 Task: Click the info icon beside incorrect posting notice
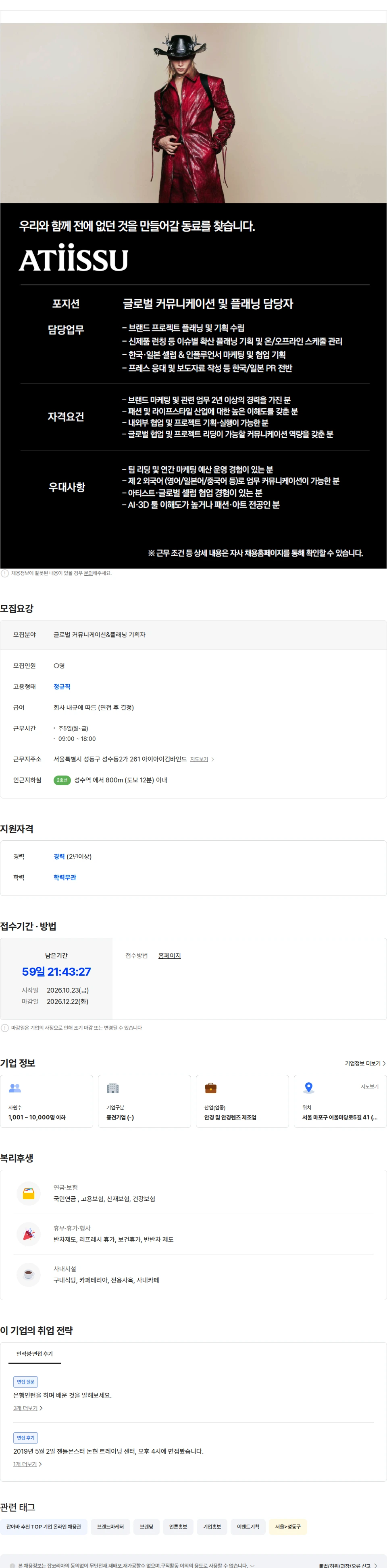5,573
